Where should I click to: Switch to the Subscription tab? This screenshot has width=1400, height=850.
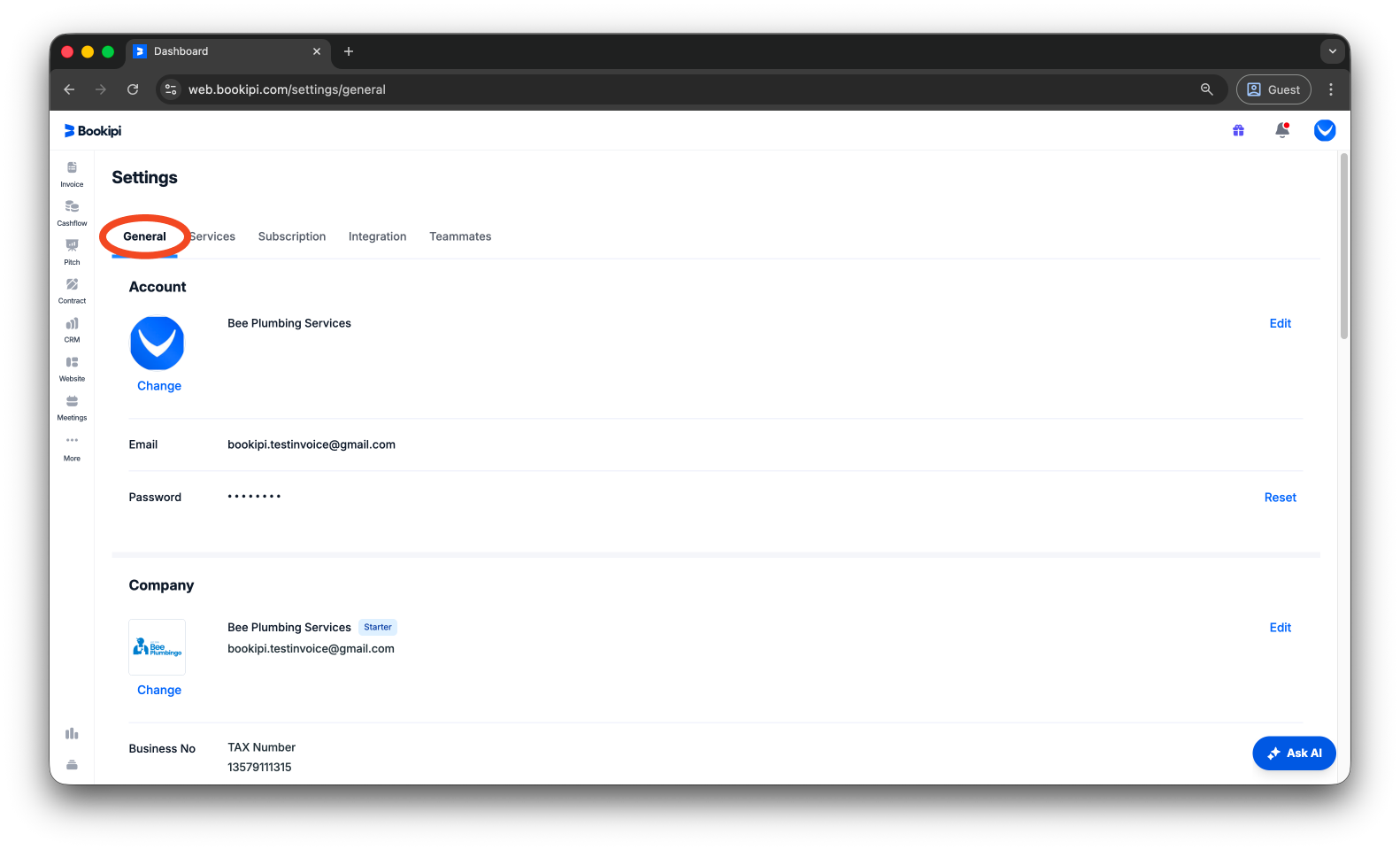click(x=292, y=236)
